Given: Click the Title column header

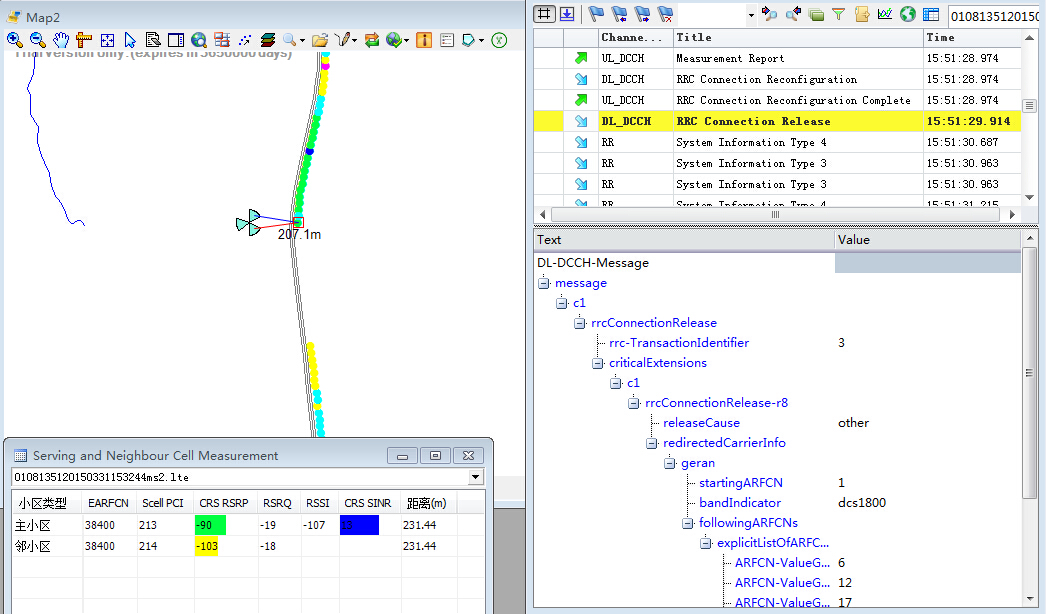Looking at the screenshot, I should pos(798,38).
